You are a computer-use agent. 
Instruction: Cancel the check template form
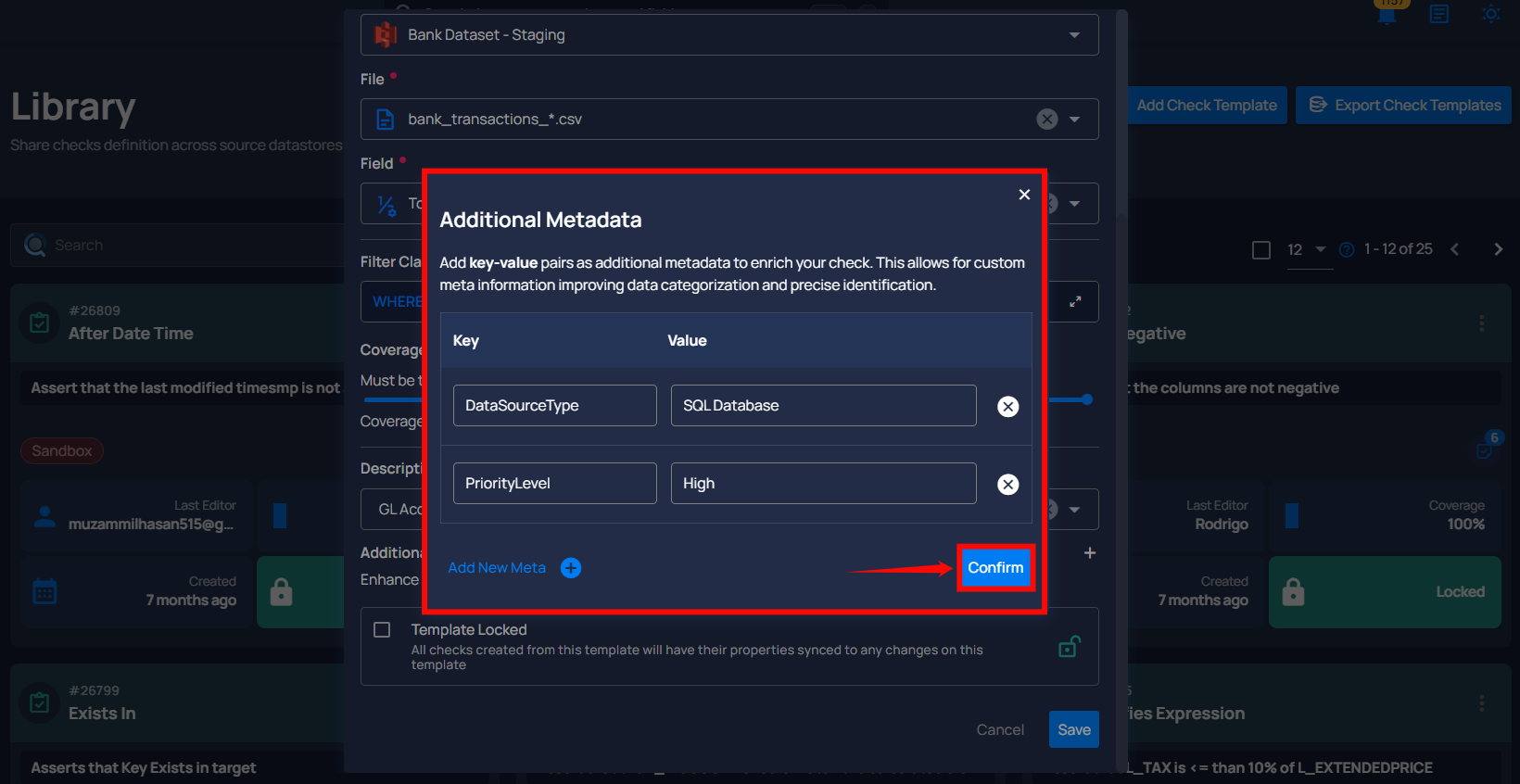[x=1000, y=729]
